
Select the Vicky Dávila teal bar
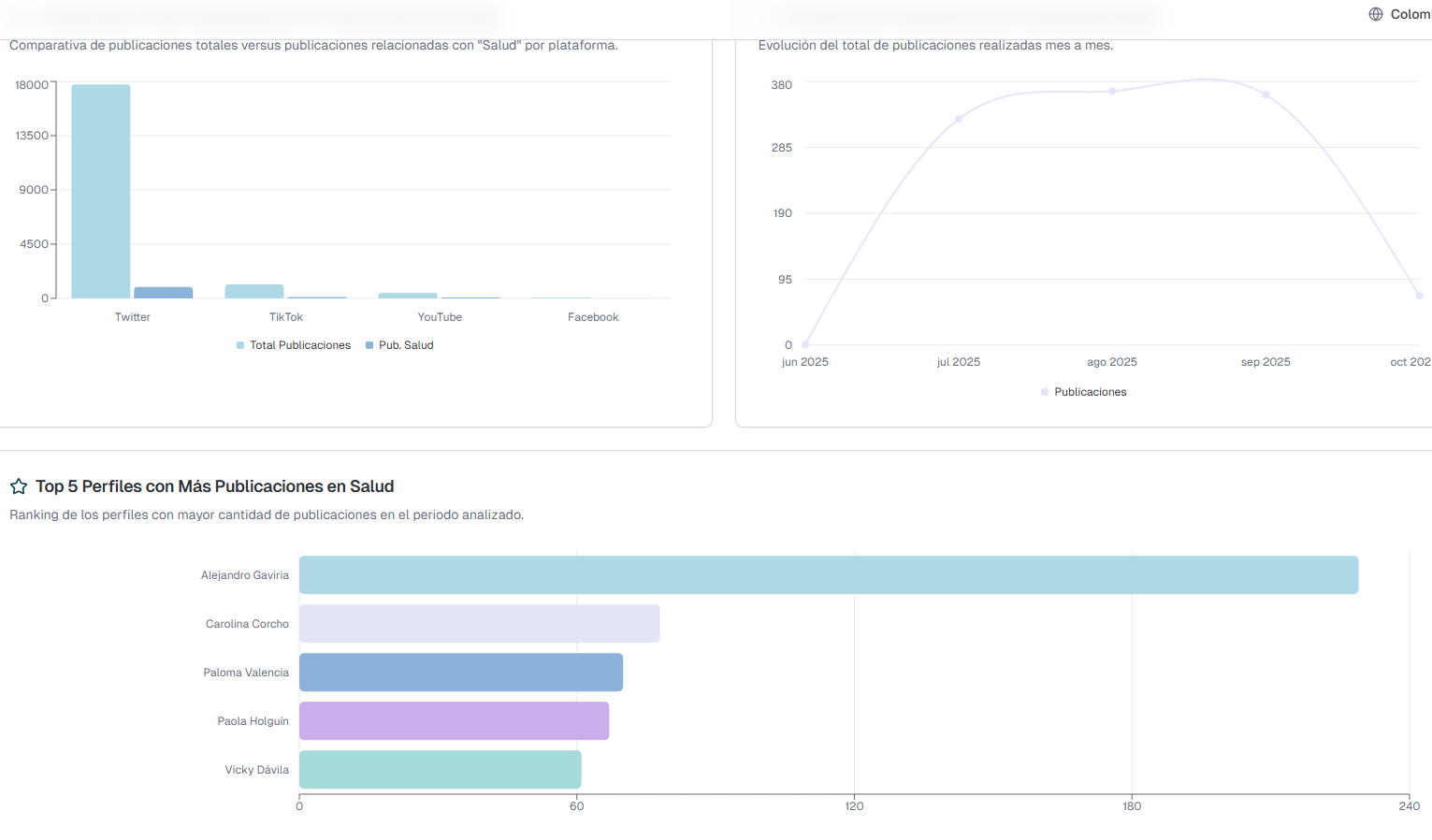[440, 770]
